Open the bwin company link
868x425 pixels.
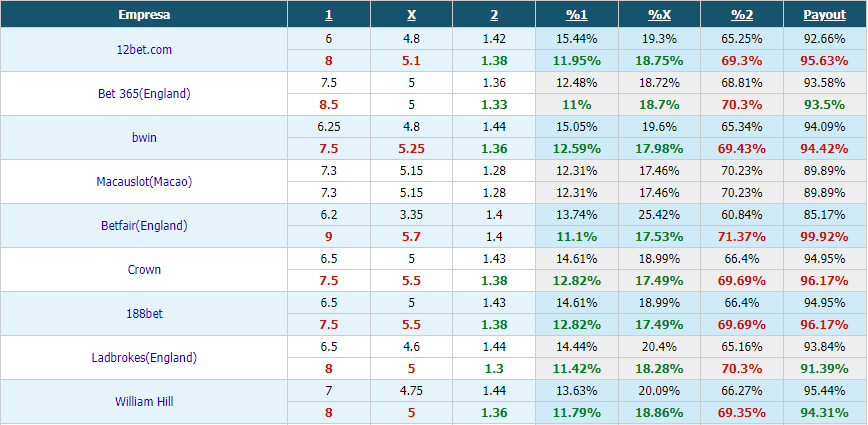144,138
